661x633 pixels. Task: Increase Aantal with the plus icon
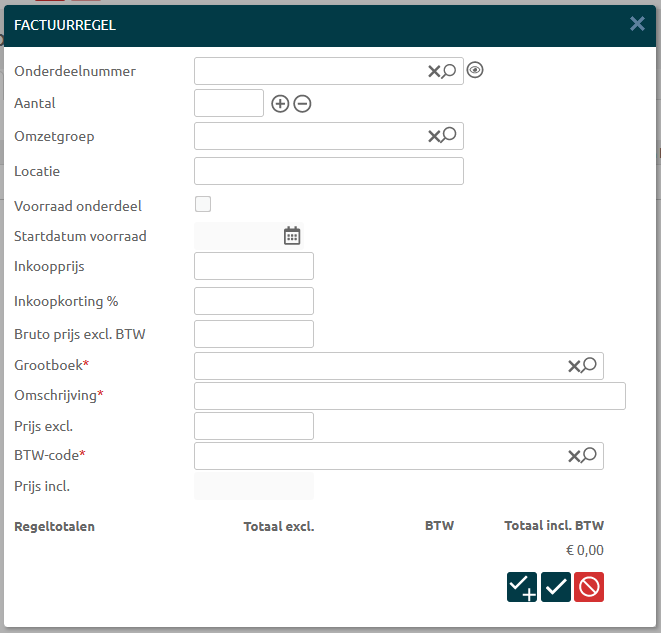[x=280, y=104]
